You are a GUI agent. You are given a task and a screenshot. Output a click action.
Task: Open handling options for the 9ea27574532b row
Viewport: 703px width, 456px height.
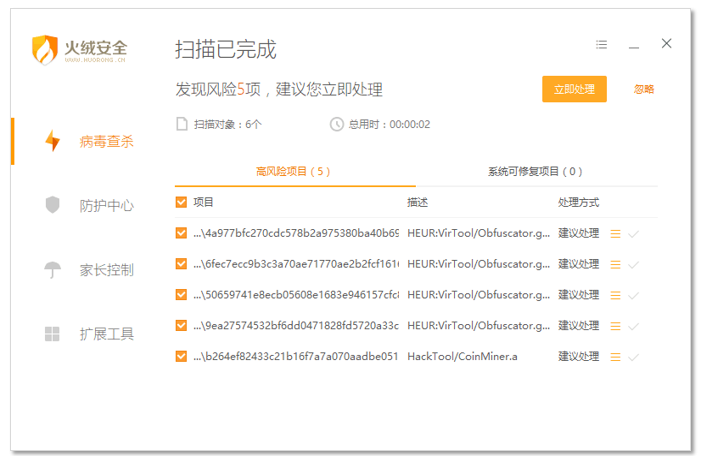click(579, 326)
